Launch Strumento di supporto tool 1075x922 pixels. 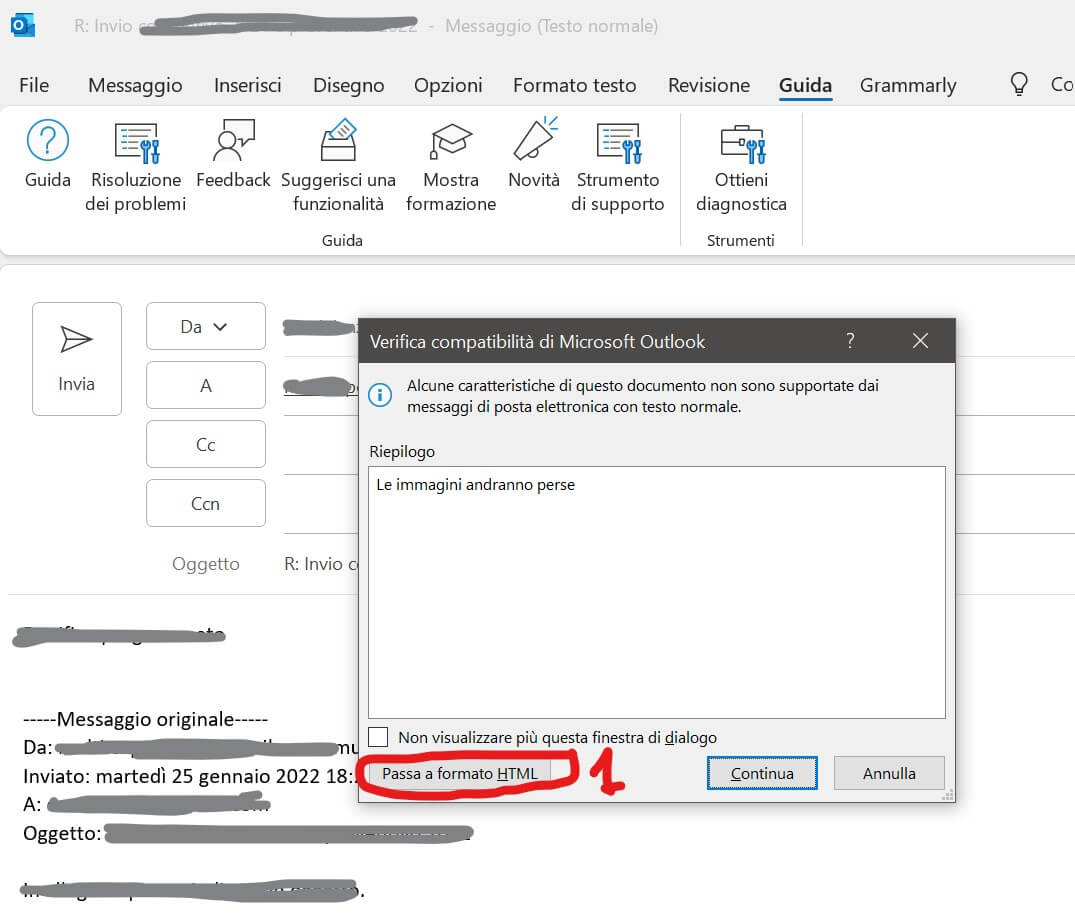[x=617, y=143]
